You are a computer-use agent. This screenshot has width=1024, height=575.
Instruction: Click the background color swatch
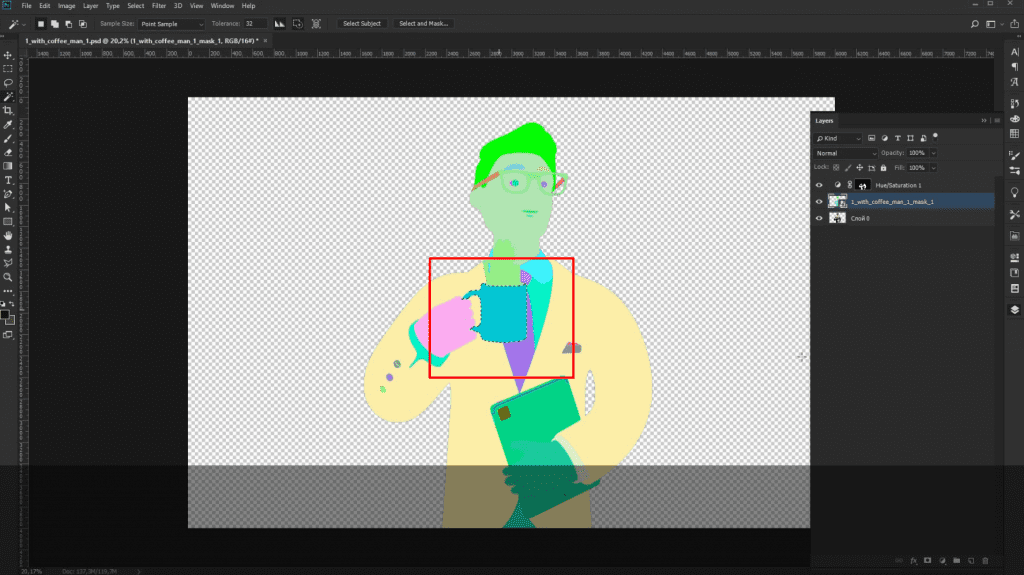(x=10, y=320)
